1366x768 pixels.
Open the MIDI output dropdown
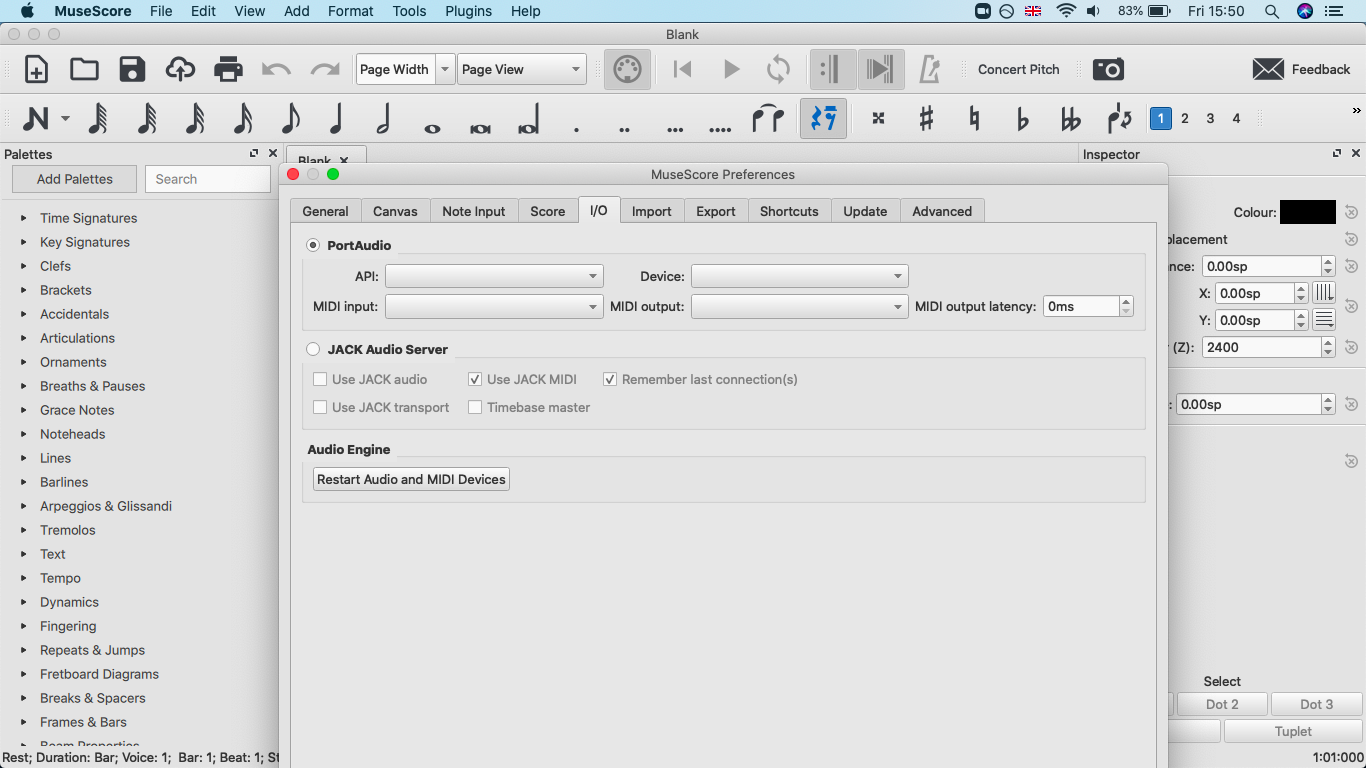pyautogui.click(x=800, y=306)
